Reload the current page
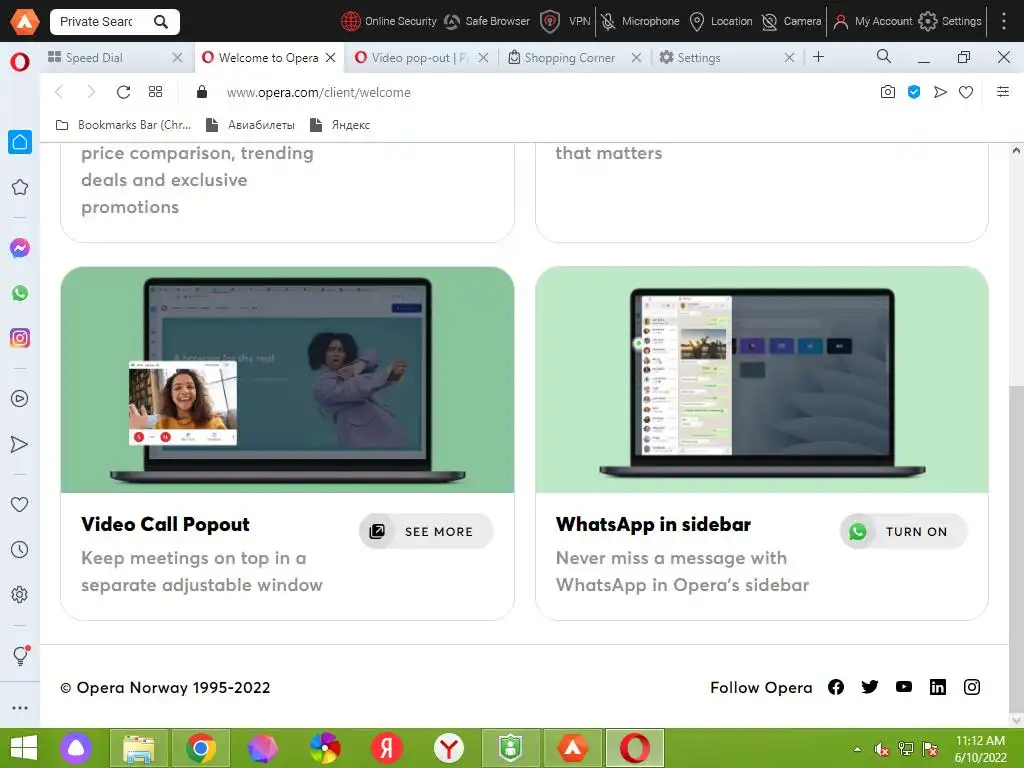This screenshot has width=1024, height=768. [x=123, y=92]
